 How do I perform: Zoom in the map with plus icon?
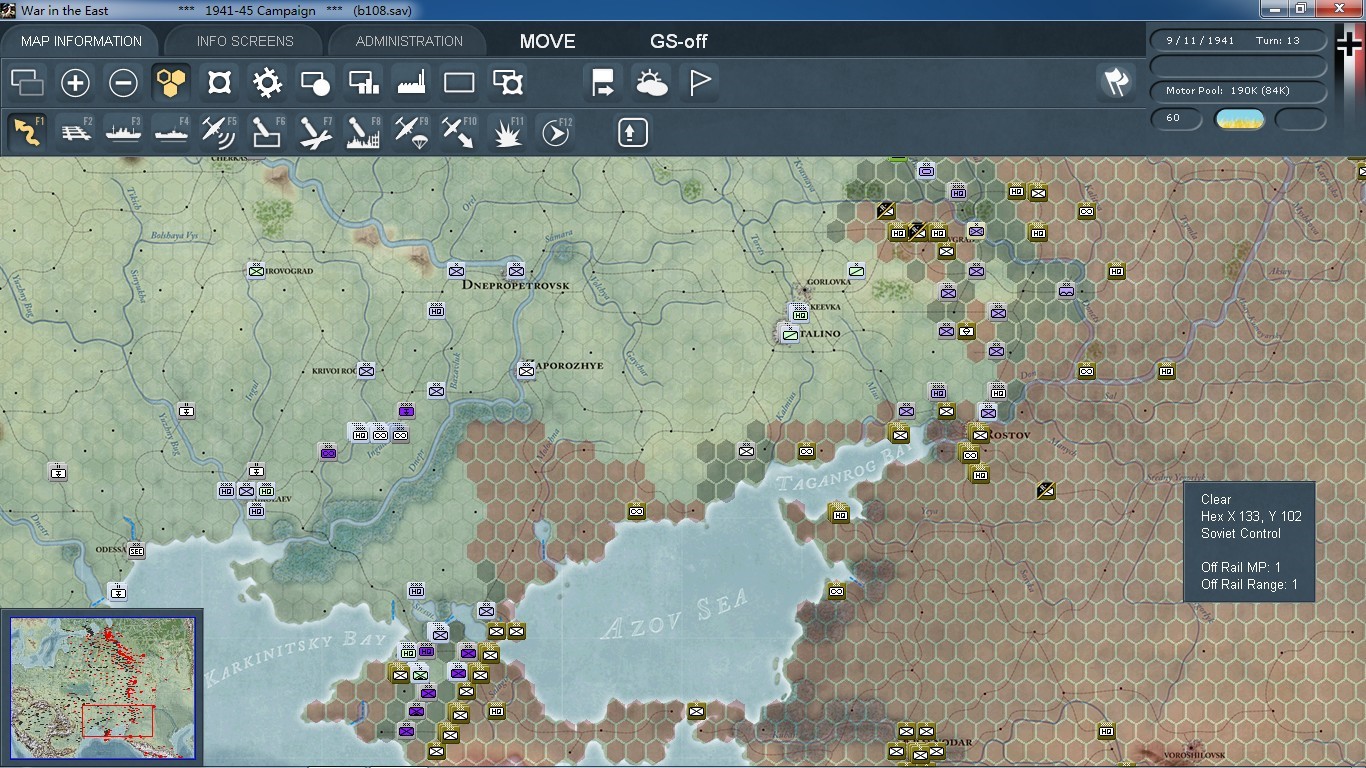[75, 82]
